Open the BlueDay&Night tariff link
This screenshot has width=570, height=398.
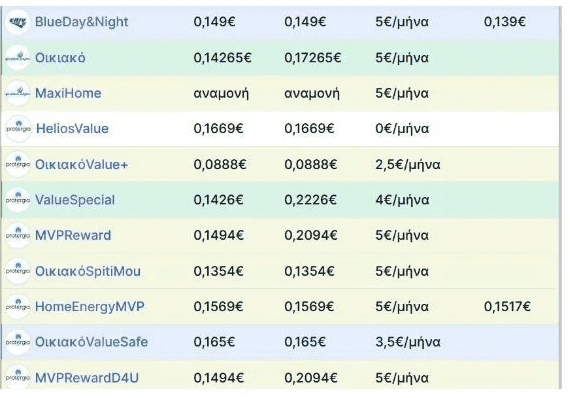[x=81, y=22]
